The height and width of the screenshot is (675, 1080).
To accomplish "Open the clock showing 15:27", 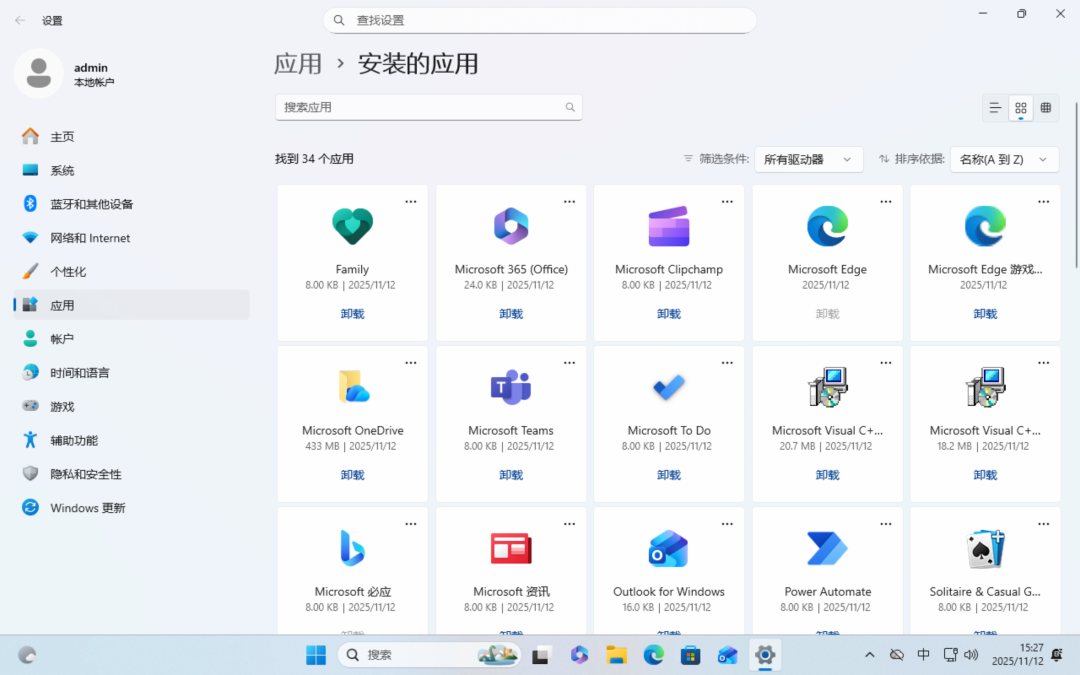I will click(1017, 655).
